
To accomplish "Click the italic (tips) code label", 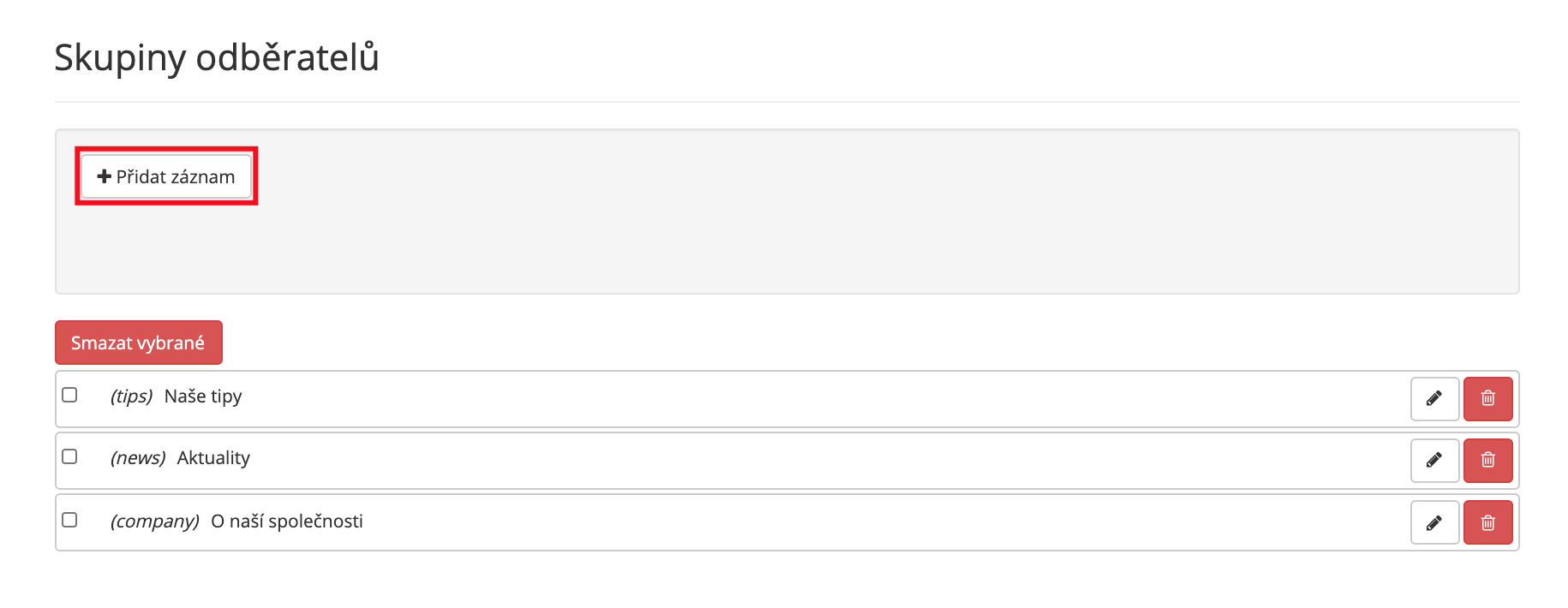I will pos(131,396).
